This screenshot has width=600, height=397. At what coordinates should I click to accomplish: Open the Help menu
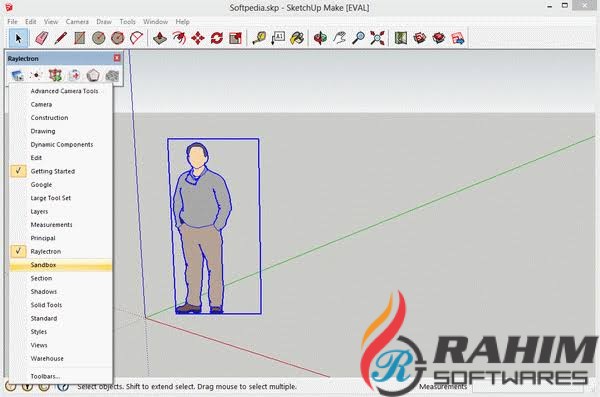[183, 22]
